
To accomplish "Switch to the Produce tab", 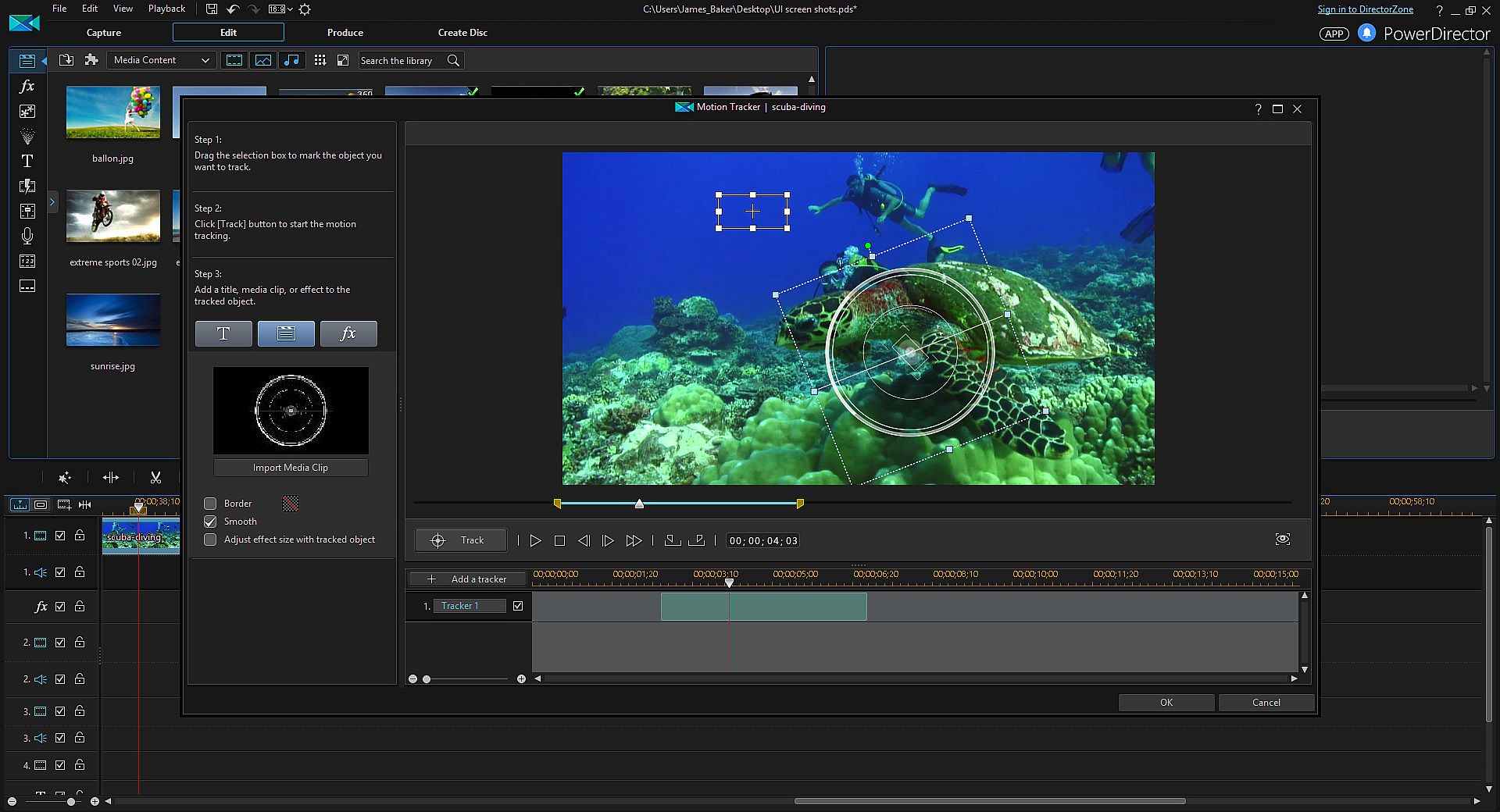I will pyautogui.click(x=345, y=33).
